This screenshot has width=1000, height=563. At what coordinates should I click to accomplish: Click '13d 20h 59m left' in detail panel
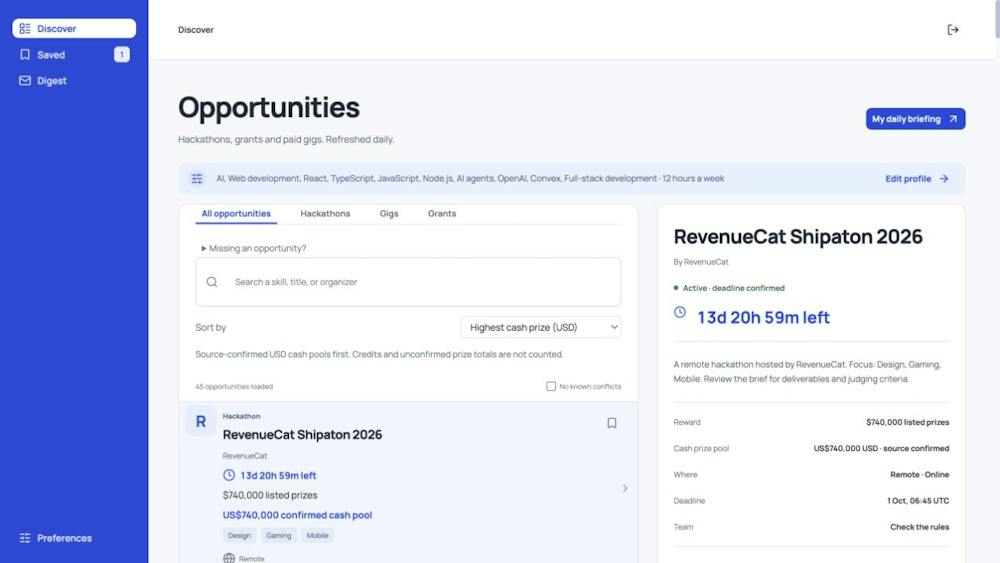coord(763,318)
